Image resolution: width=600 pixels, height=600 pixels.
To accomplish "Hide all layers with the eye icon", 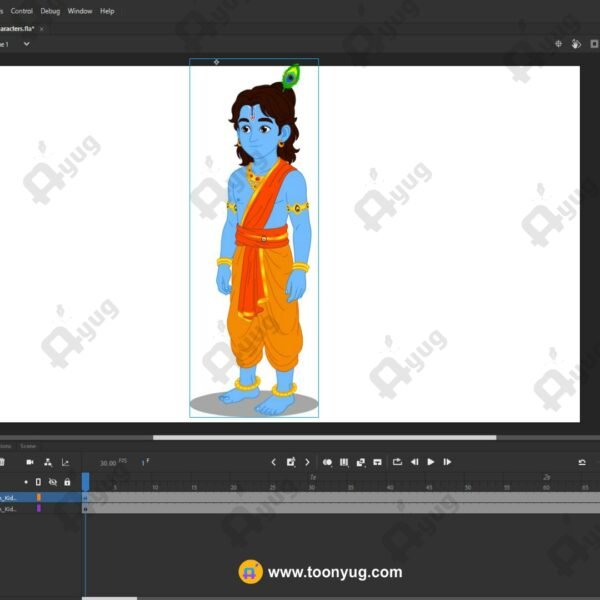I will pos(53,482).
